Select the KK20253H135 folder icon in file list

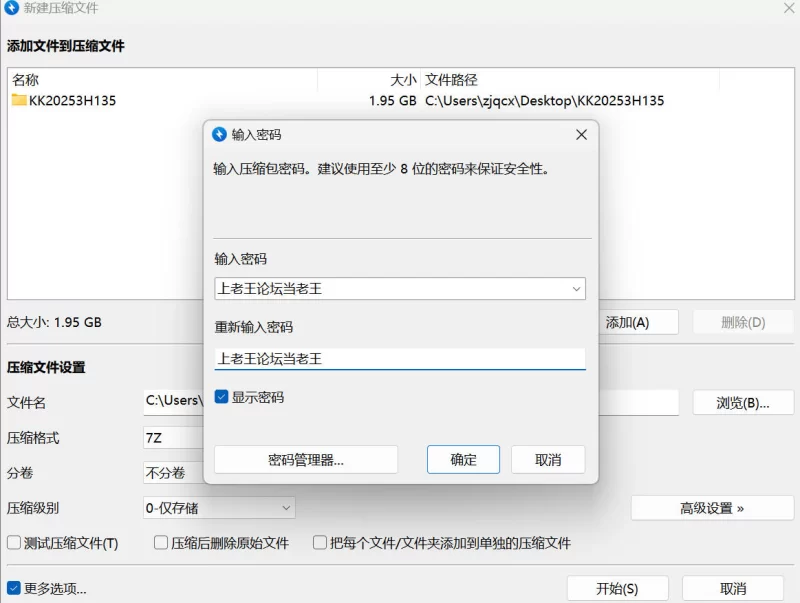coord(19,100)
